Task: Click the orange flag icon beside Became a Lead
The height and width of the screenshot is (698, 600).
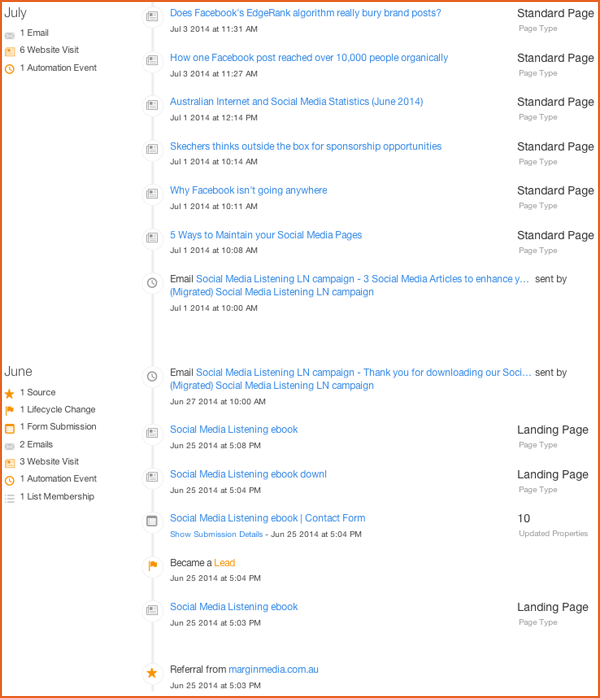Action: tap(152, 565)
